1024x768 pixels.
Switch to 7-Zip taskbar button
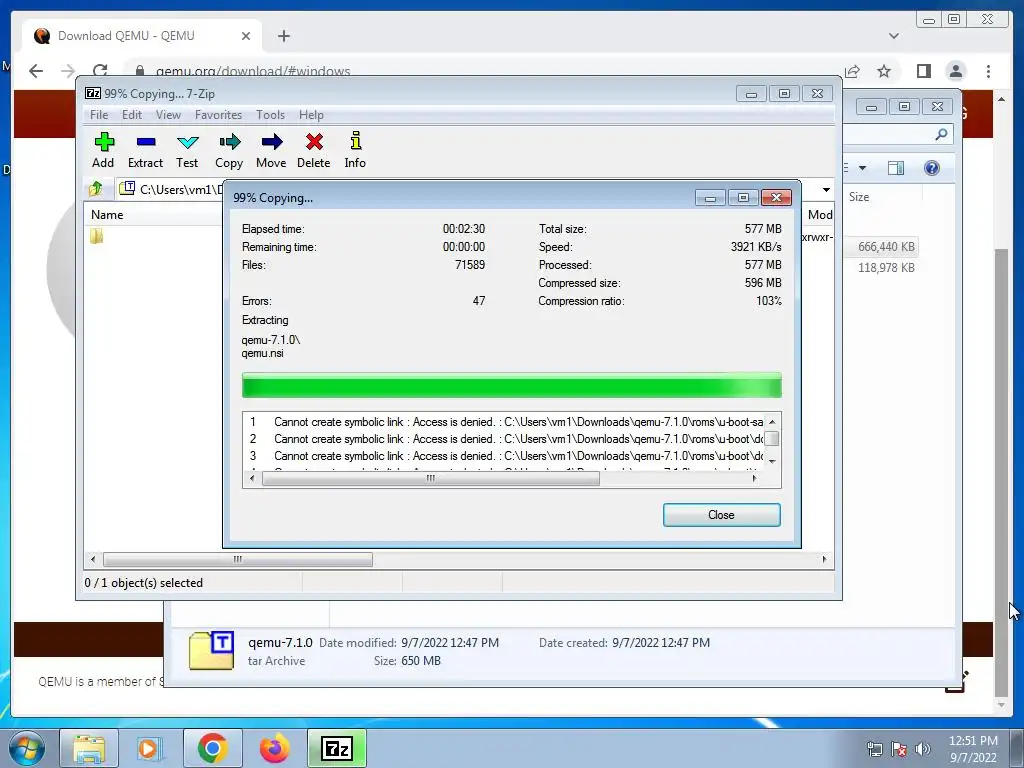337,748
